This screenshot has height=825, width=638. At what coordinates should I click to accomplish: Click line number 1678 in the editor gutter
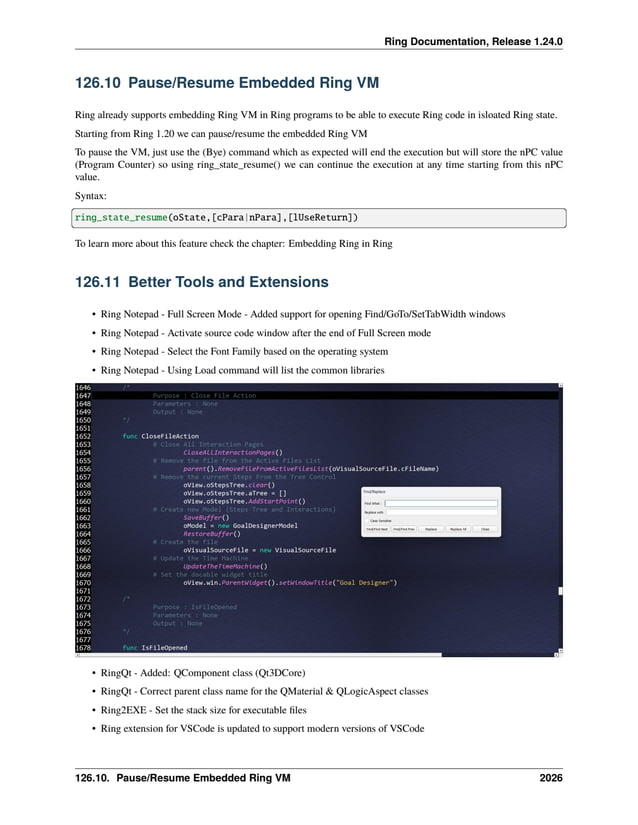pyautogui.click(x=83, y=648)
